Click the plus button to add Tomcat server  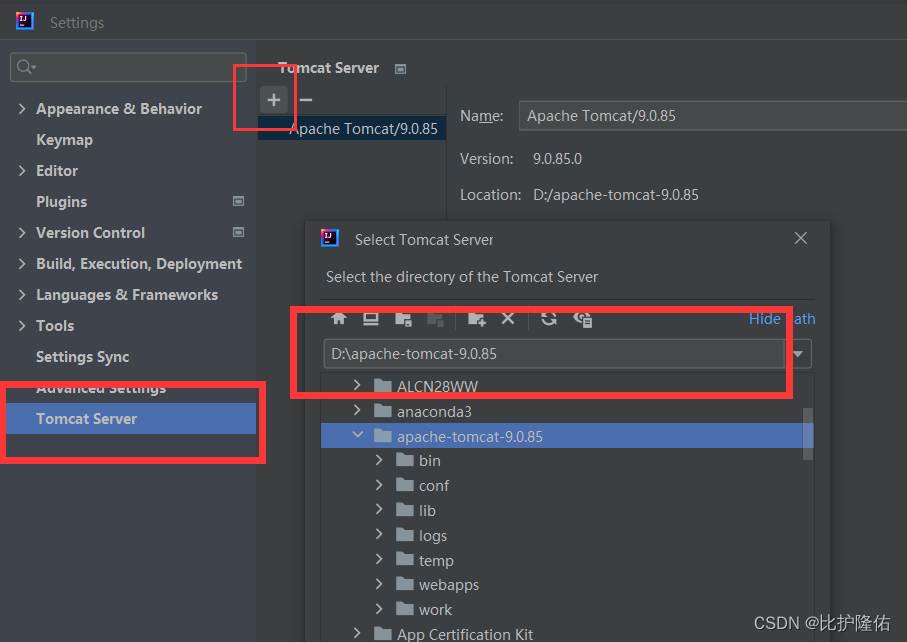click(x=274, y=100)
